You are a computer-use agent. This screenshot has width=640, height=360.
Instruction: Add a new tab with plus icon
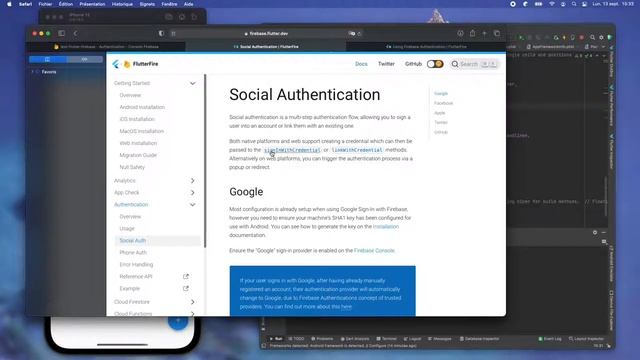tap(484, 33)
